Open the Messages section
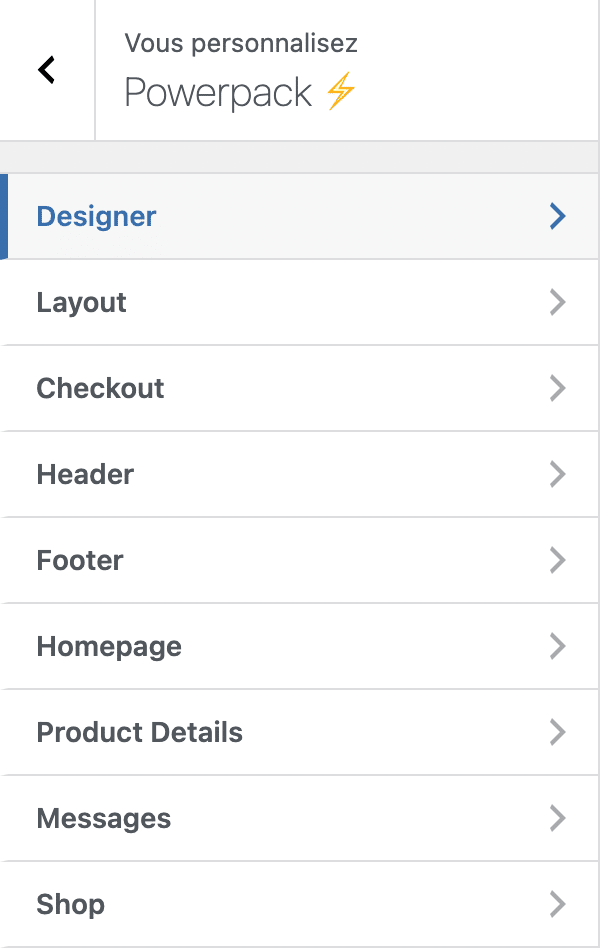Image resolution: width=600 pixels, height=948 pixels. [x=103, y=818]
